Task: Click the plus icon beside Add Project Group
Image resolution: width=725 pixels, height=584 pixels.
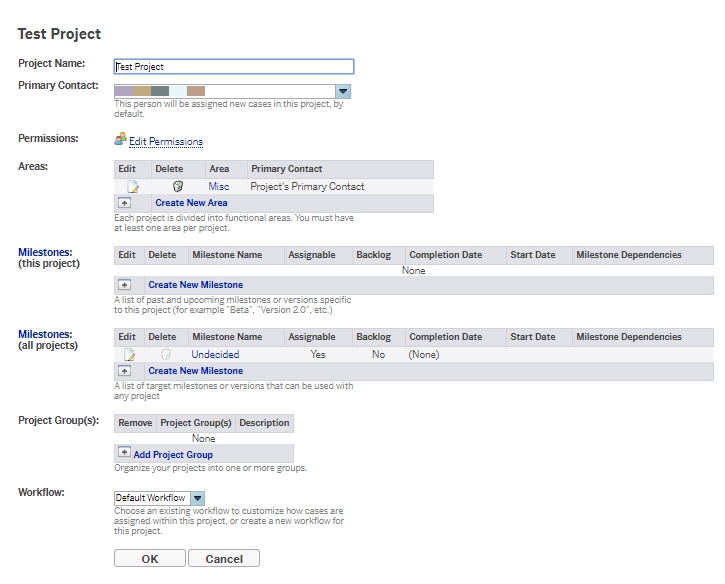Action: click(x=125, y=454)
